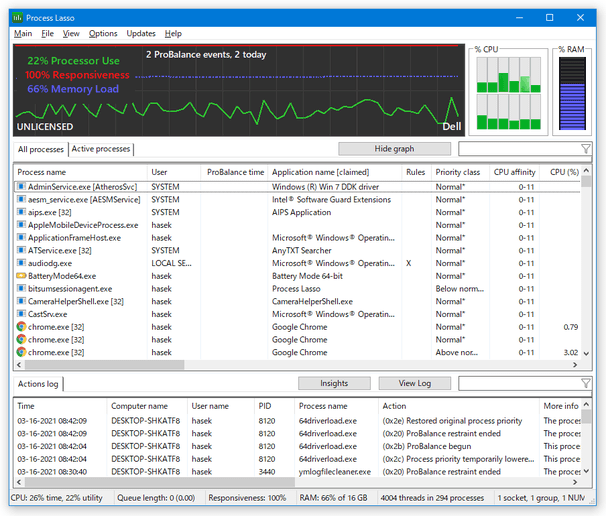Select 'Below norm...' priority for bitsumsessionagent.exe

click(x=460, y=289)
